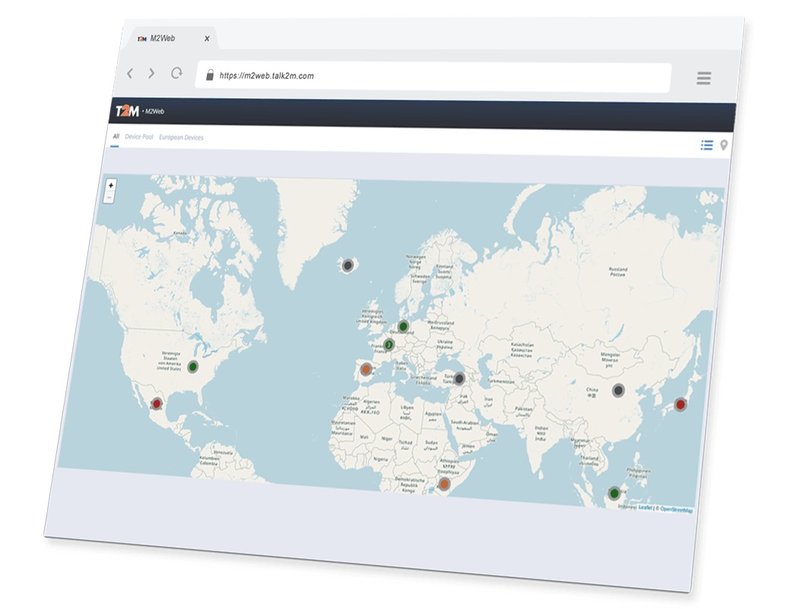Viewport: 802px width, 609px height.
Task: Go back with the browser back arrow
Action: point(130,73)
